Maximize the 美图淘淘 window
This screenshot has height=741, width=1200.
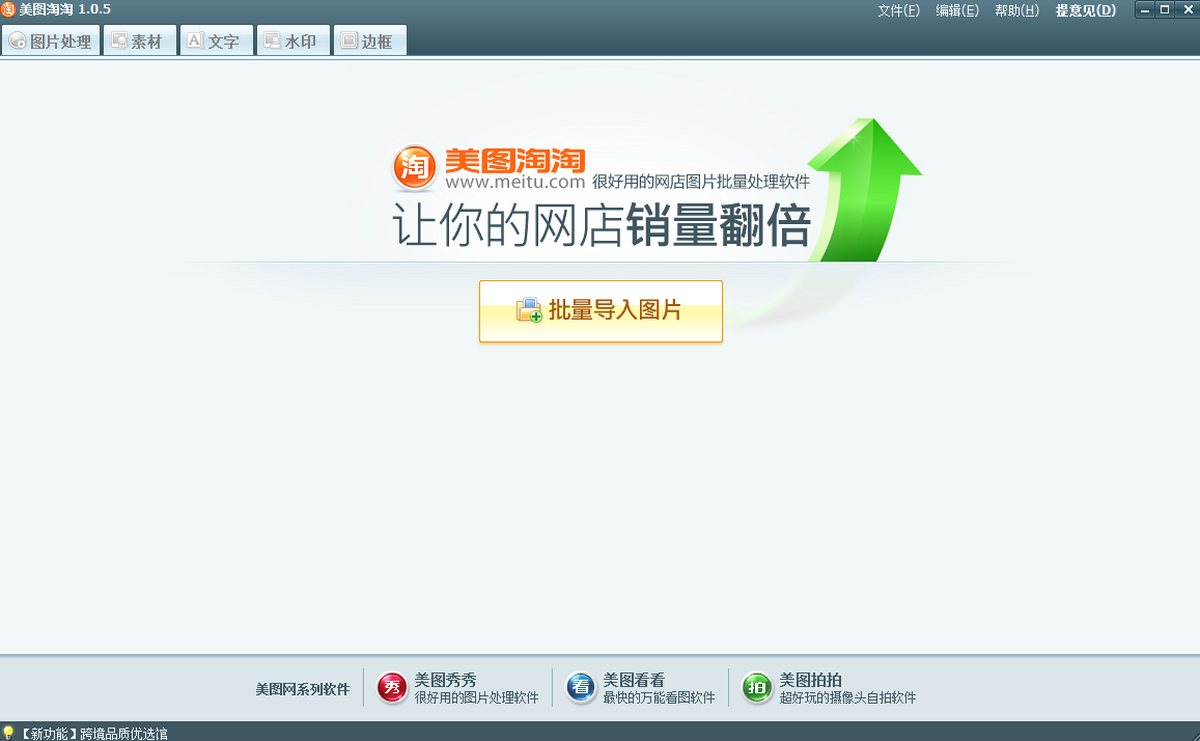tap(1165, 10)
